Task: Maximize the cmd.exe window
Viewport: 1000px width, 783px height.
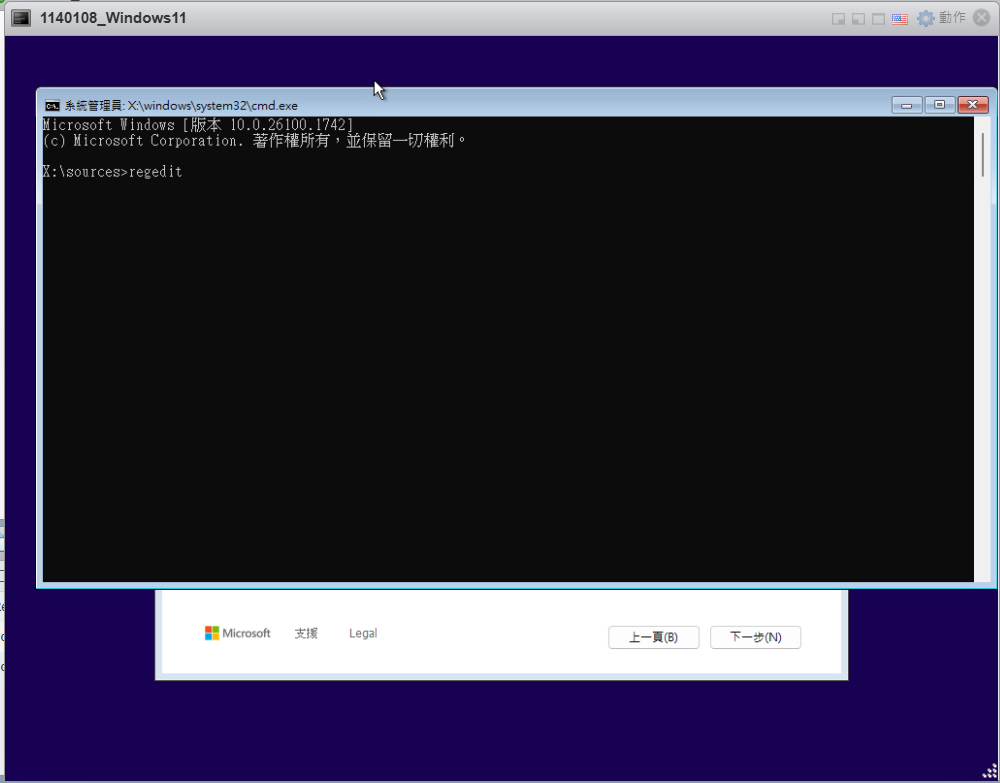Action: click(x=939, y=105)
